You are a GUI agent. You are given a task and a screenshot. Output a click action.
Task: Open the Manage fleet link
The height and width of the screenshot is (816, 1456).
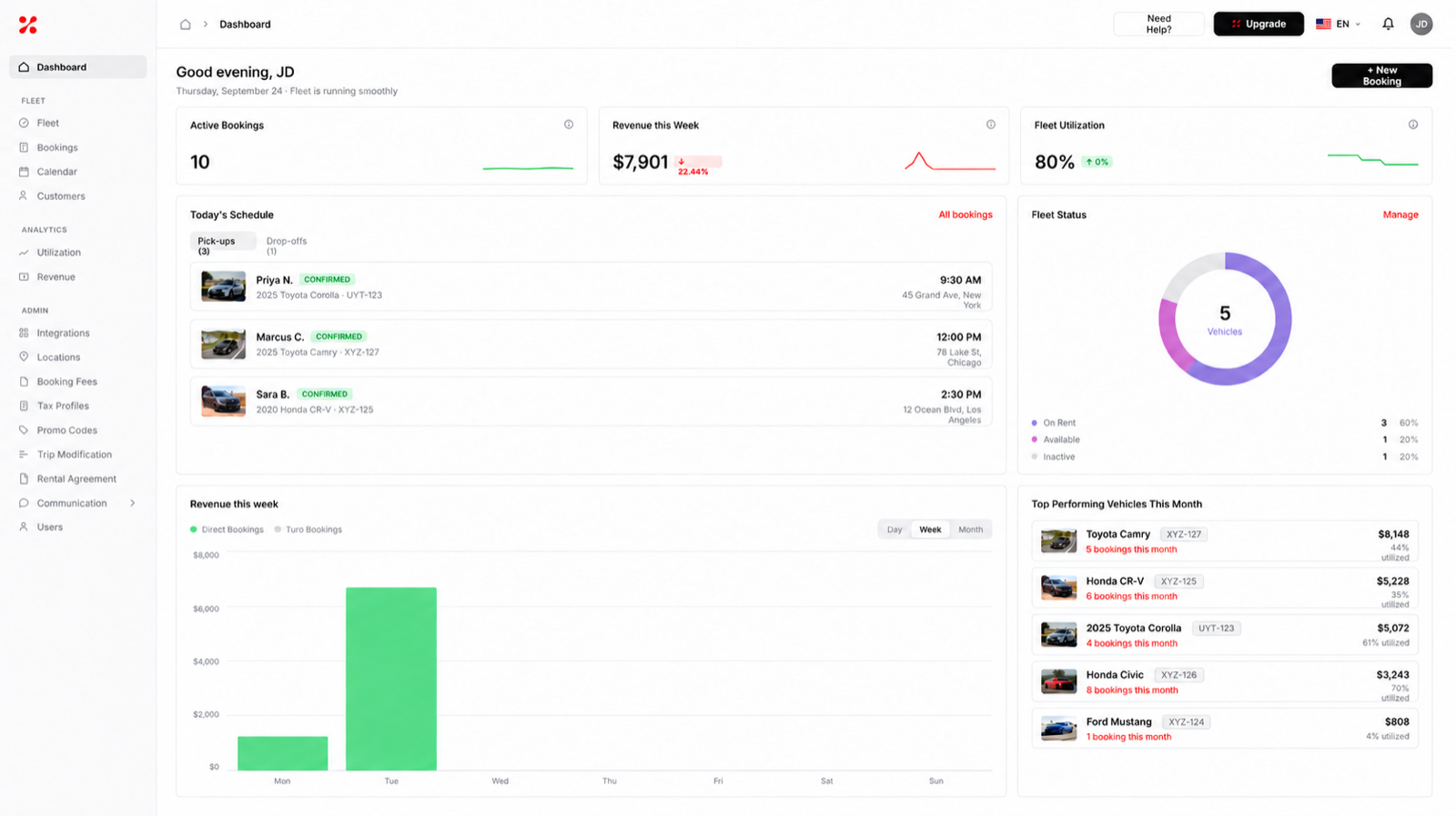click(x=1400, y=215)
